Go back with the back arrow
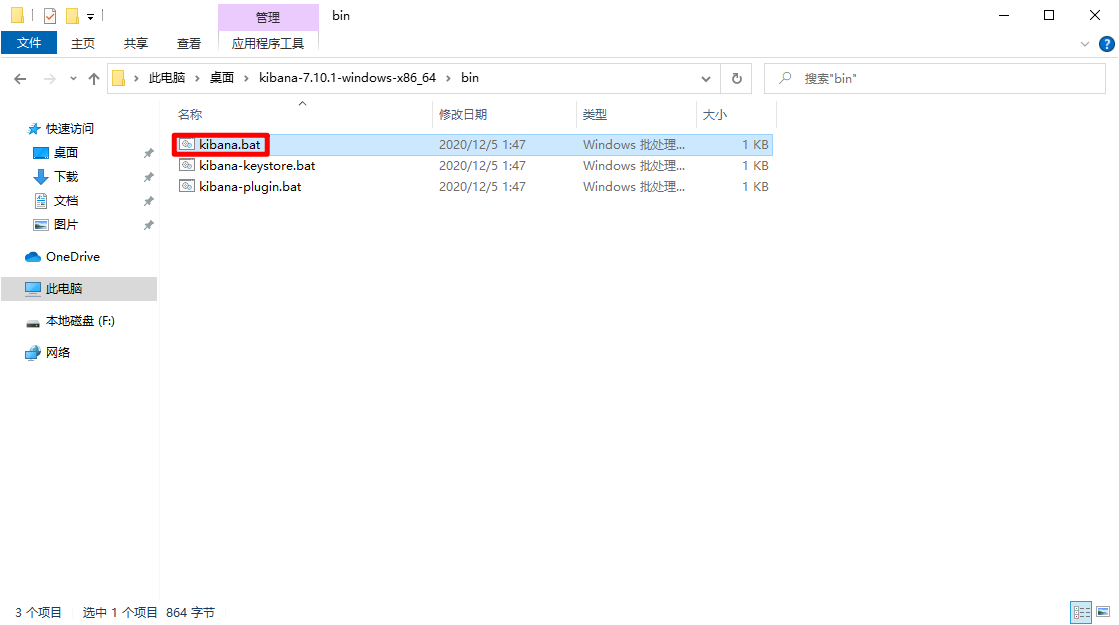The width and height of the screenshot is (1119, 625). point(20,78)
